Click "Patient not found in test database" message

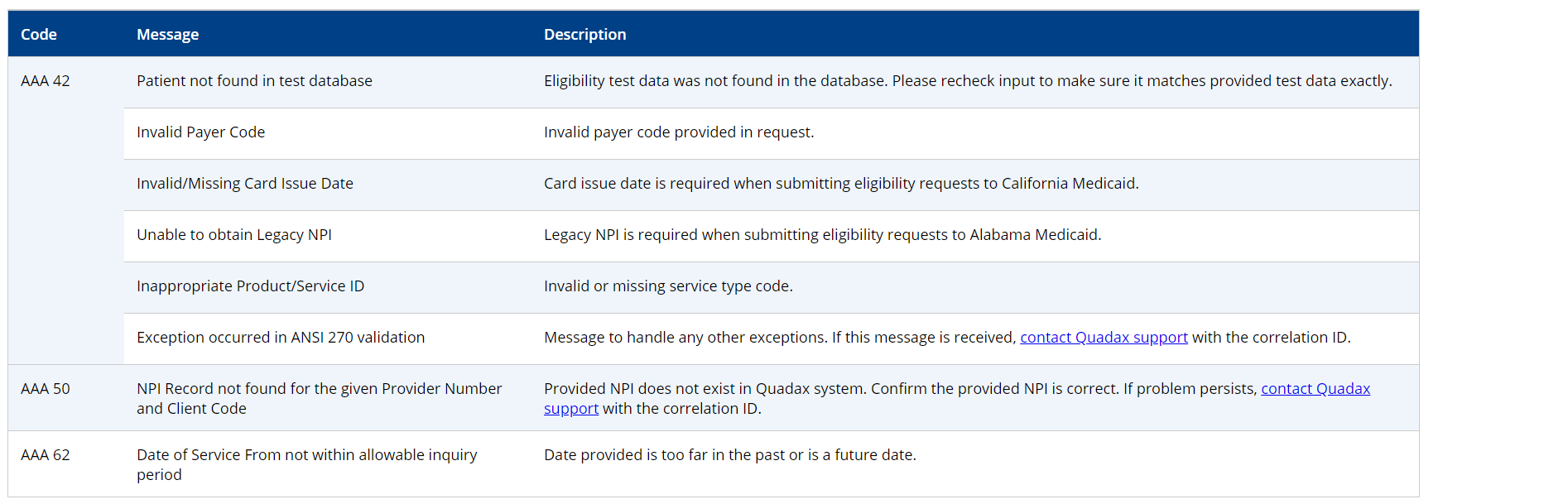coord(254,81)
